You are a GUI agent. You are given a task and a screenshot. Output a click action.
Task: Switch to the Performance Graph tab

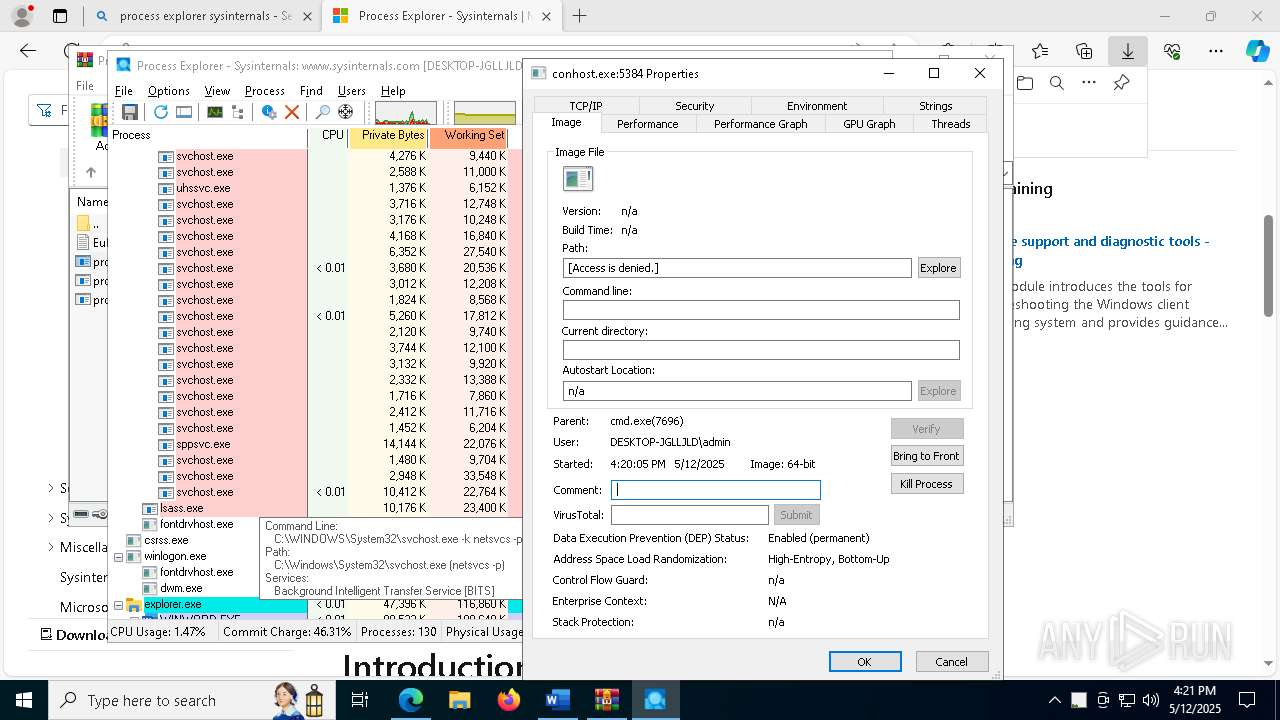tap(760, 124)
